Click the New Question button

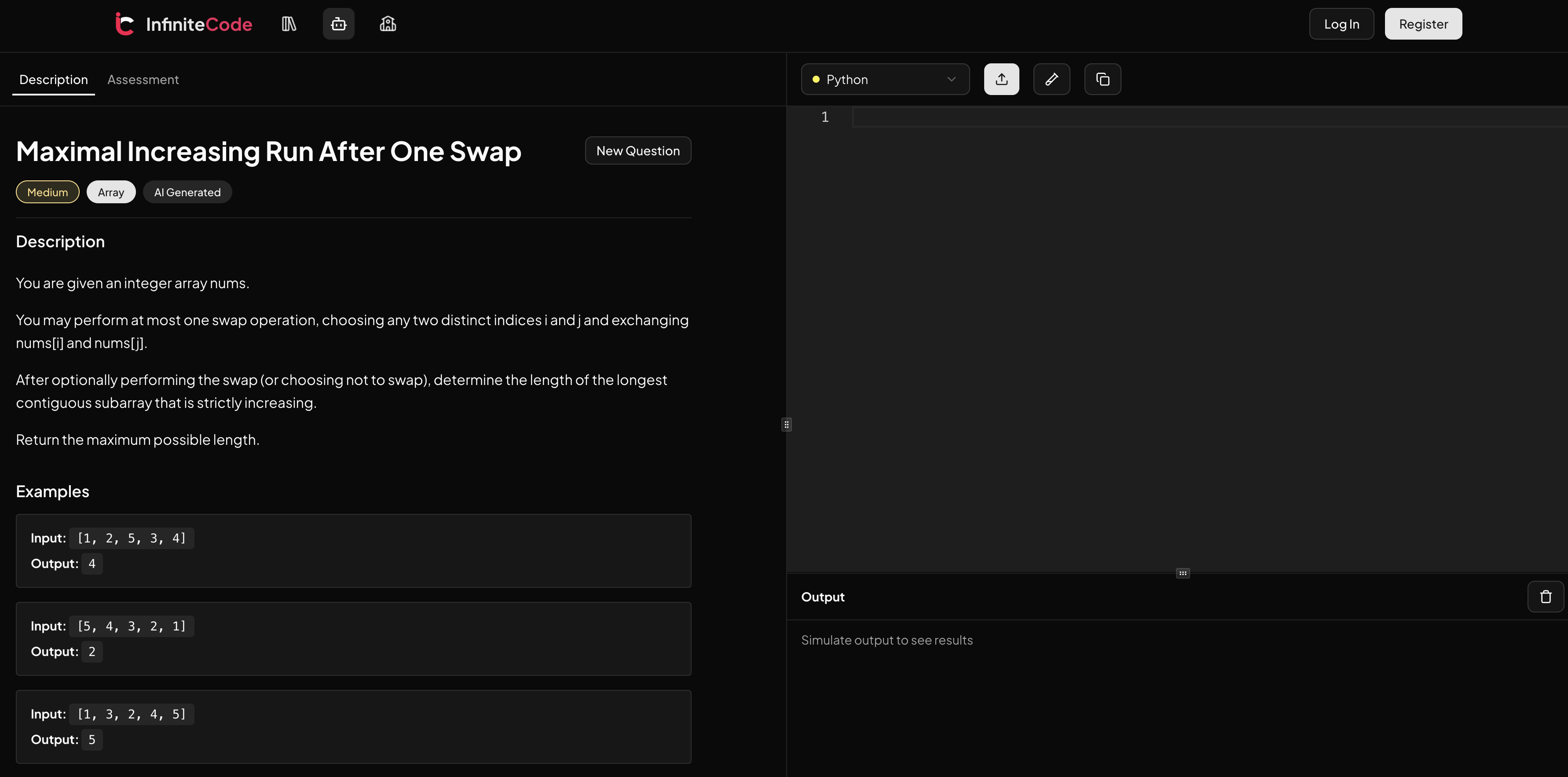tap(637, 151)
